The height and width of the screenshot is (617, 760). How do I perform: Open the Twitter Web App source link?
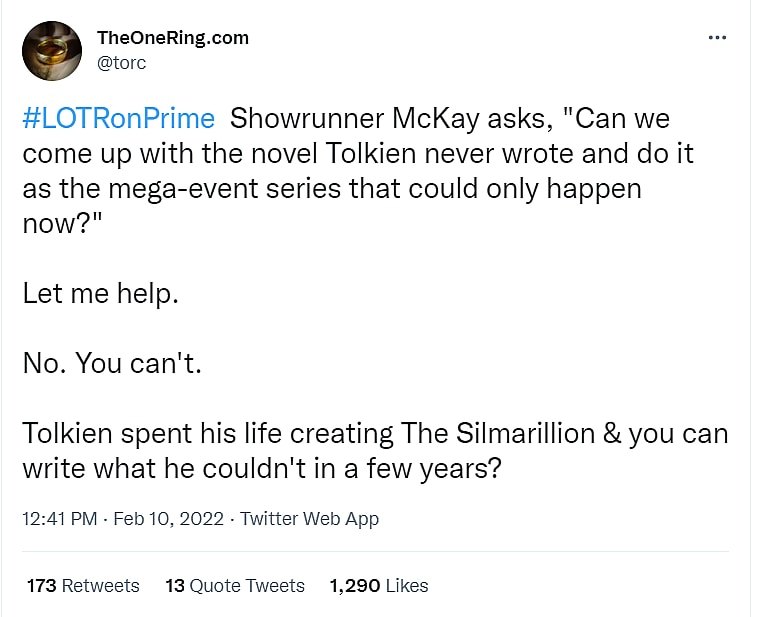click(x=309, y=519)
